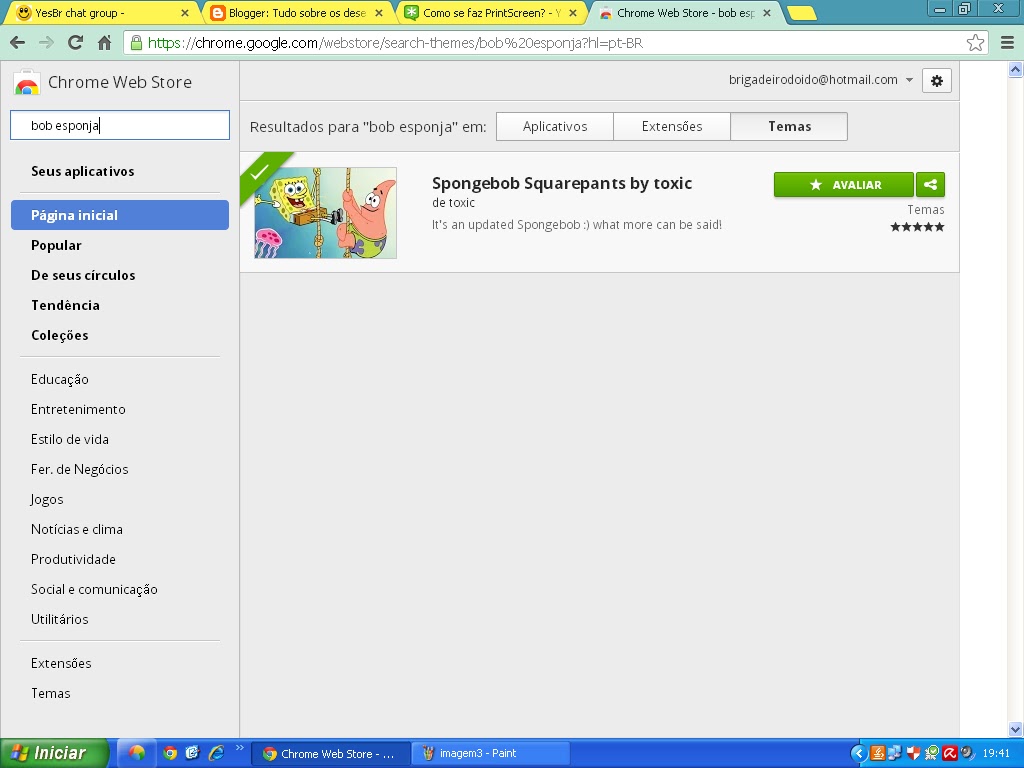
Task: Open the browser home page icon
Action: [104, 43]
